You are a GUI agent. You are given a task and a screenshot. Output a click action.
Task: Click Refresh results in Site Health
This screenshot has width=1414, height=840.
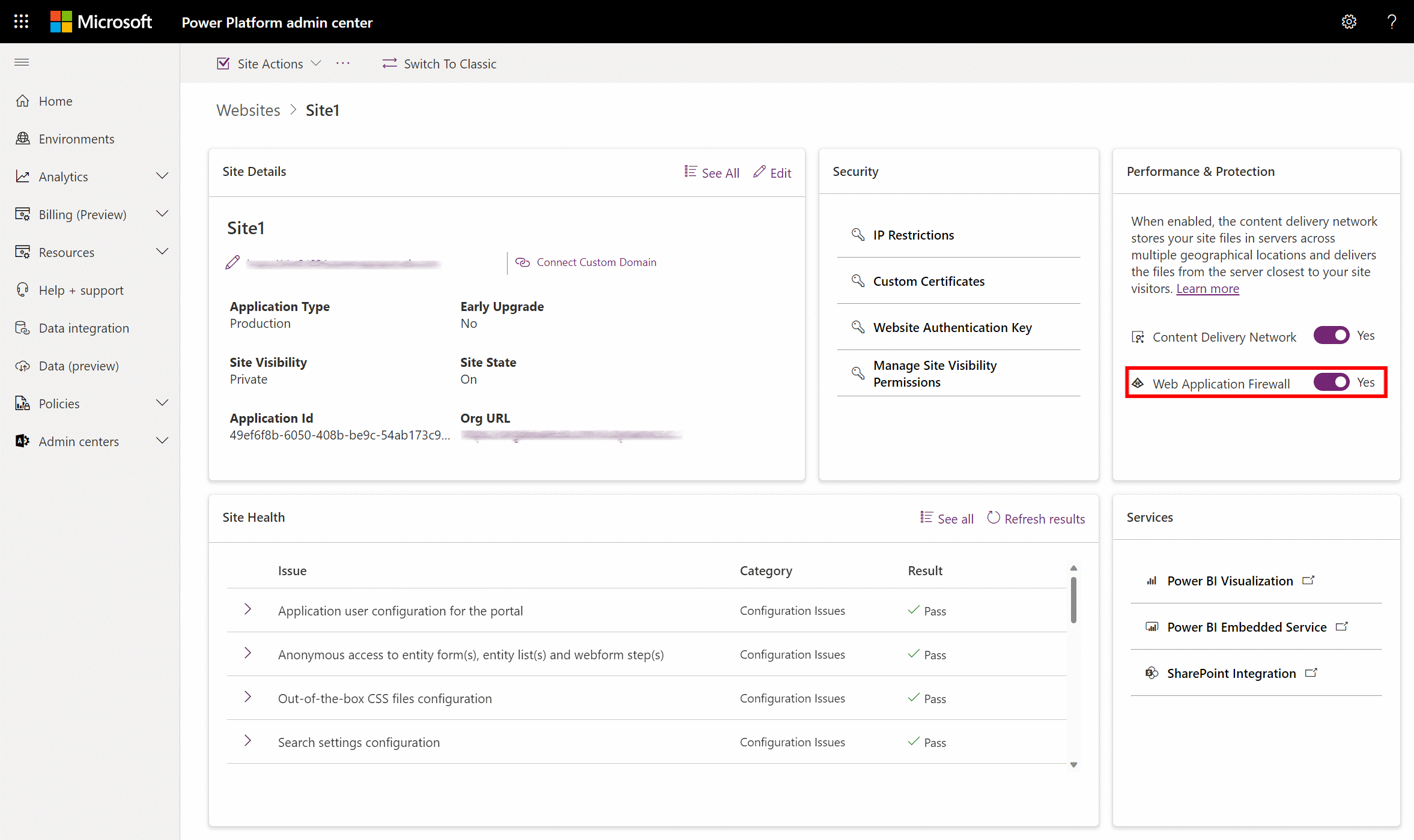pos(1035,518)
